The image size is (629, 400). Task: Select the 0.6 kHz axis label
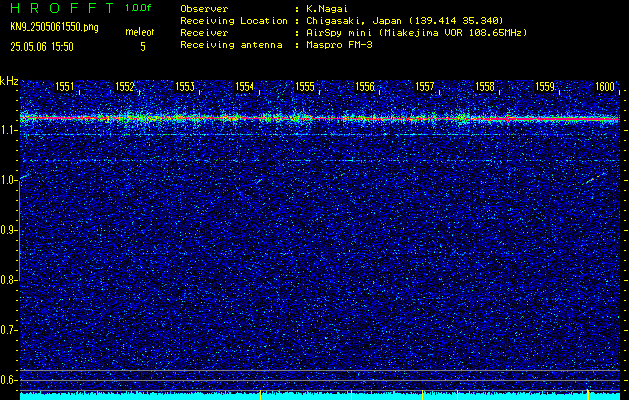7,380
